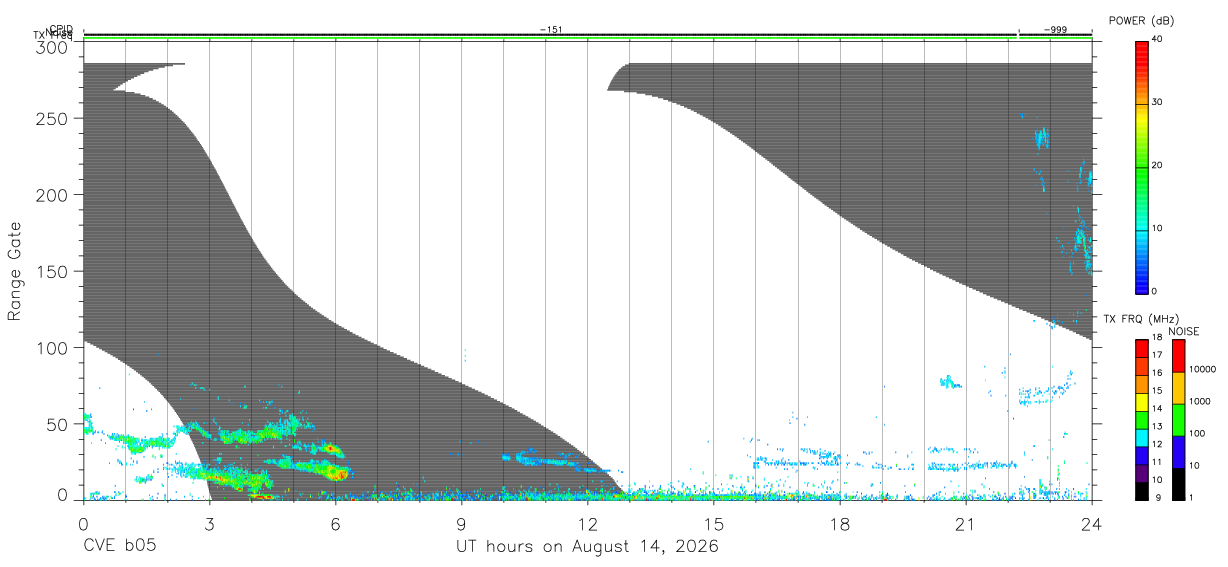Click the 100 tick on Range Gate axis
1228x567 pixels.
click(54, 348)
